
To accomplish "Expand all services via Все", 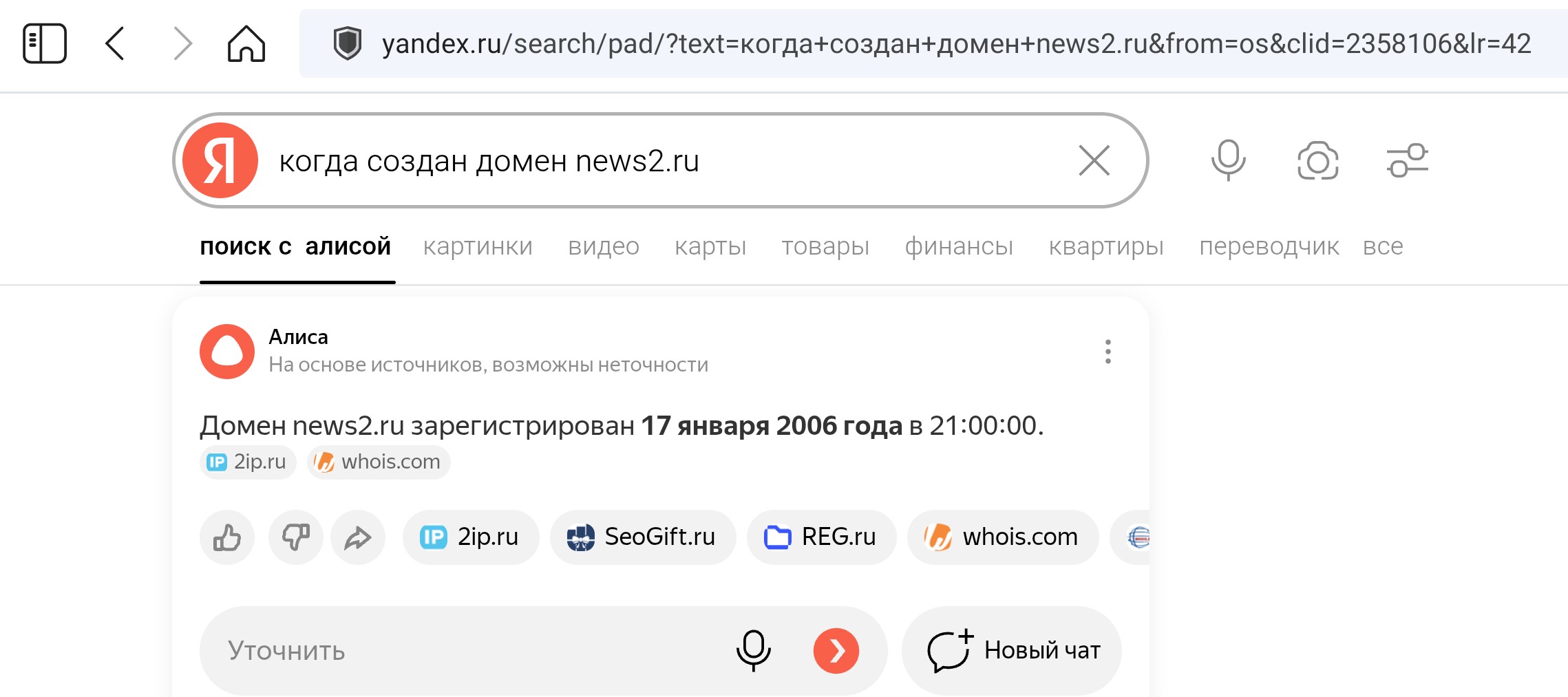I will point(1382,246).
